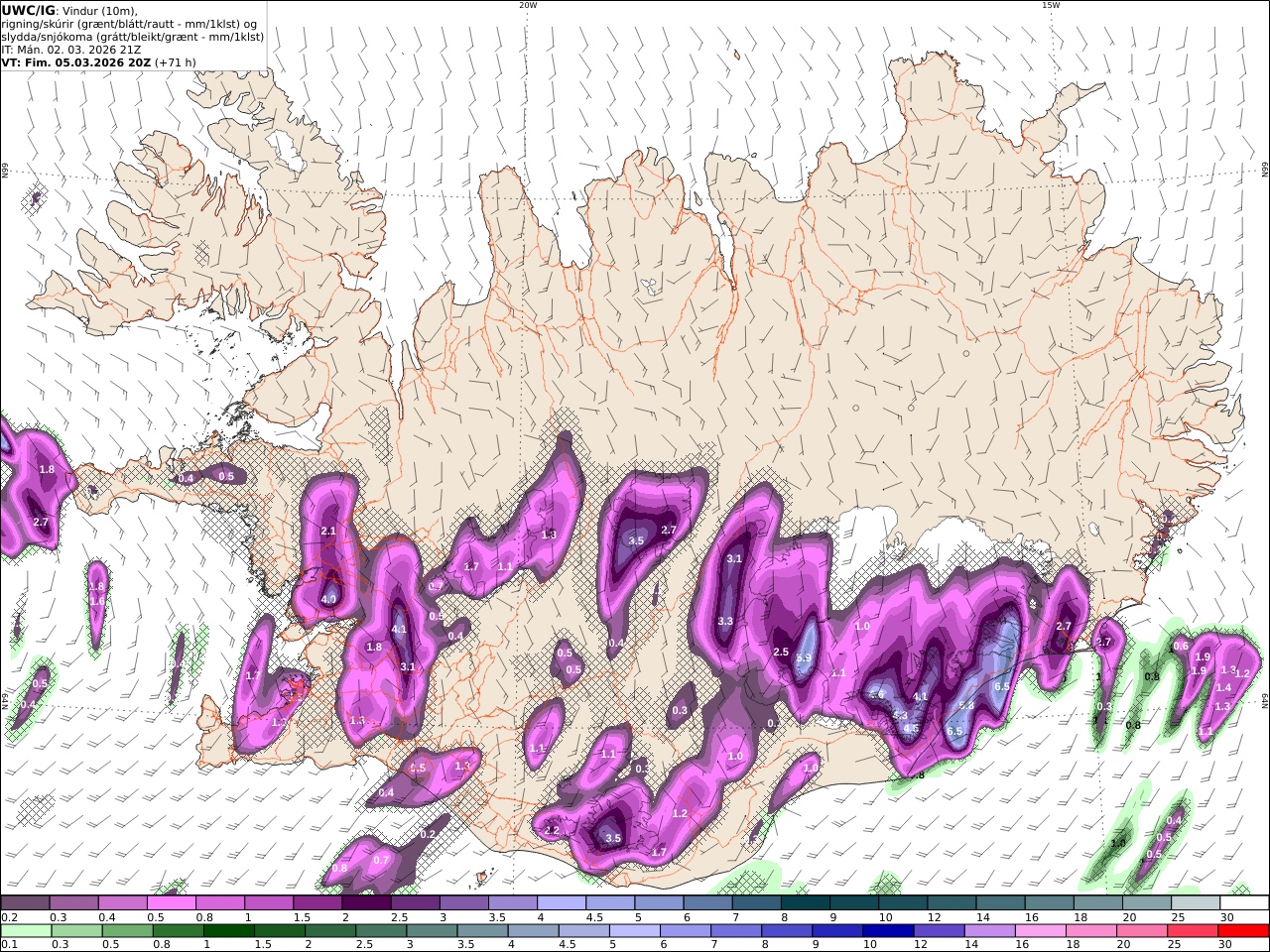The height and width of the screenshot is (952, 1270).
Task: Select the bright pink snow swatch 0.5–0.8
Action: click(x=172, y=902)
